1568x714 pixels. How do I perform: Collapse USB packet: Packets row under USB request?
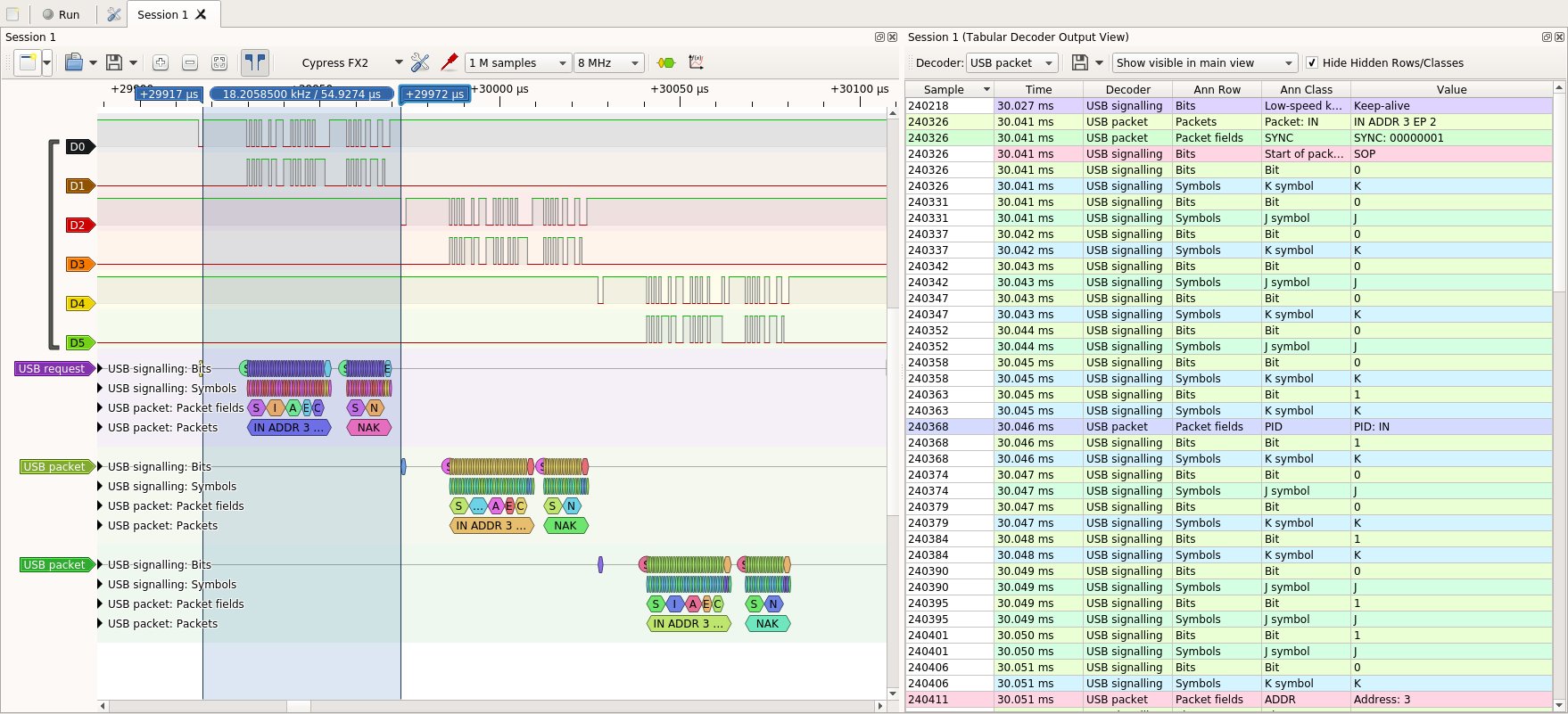click(x=100, y=427)
